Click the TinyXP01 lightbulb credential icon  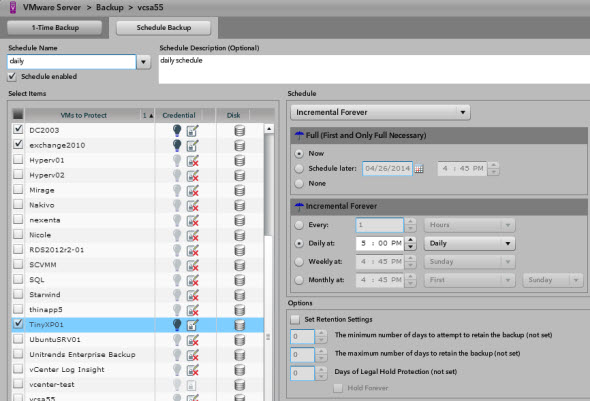click(177, 325)
